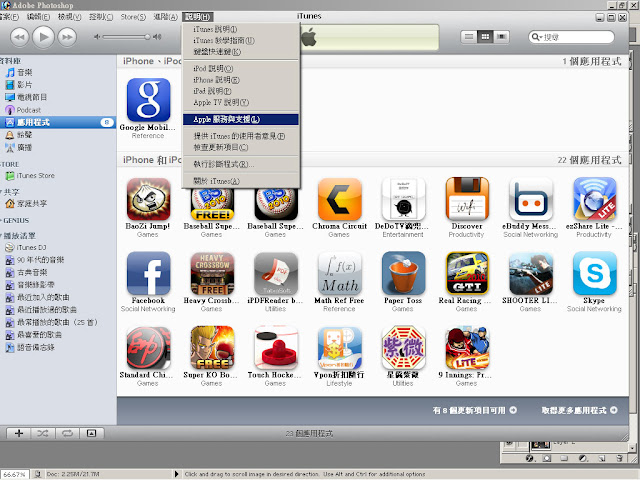Image resolution: width=640 pixels, height=480 pixels.
Task: Click 有 8 個更新項目可用 link
Action: (474, 410)
